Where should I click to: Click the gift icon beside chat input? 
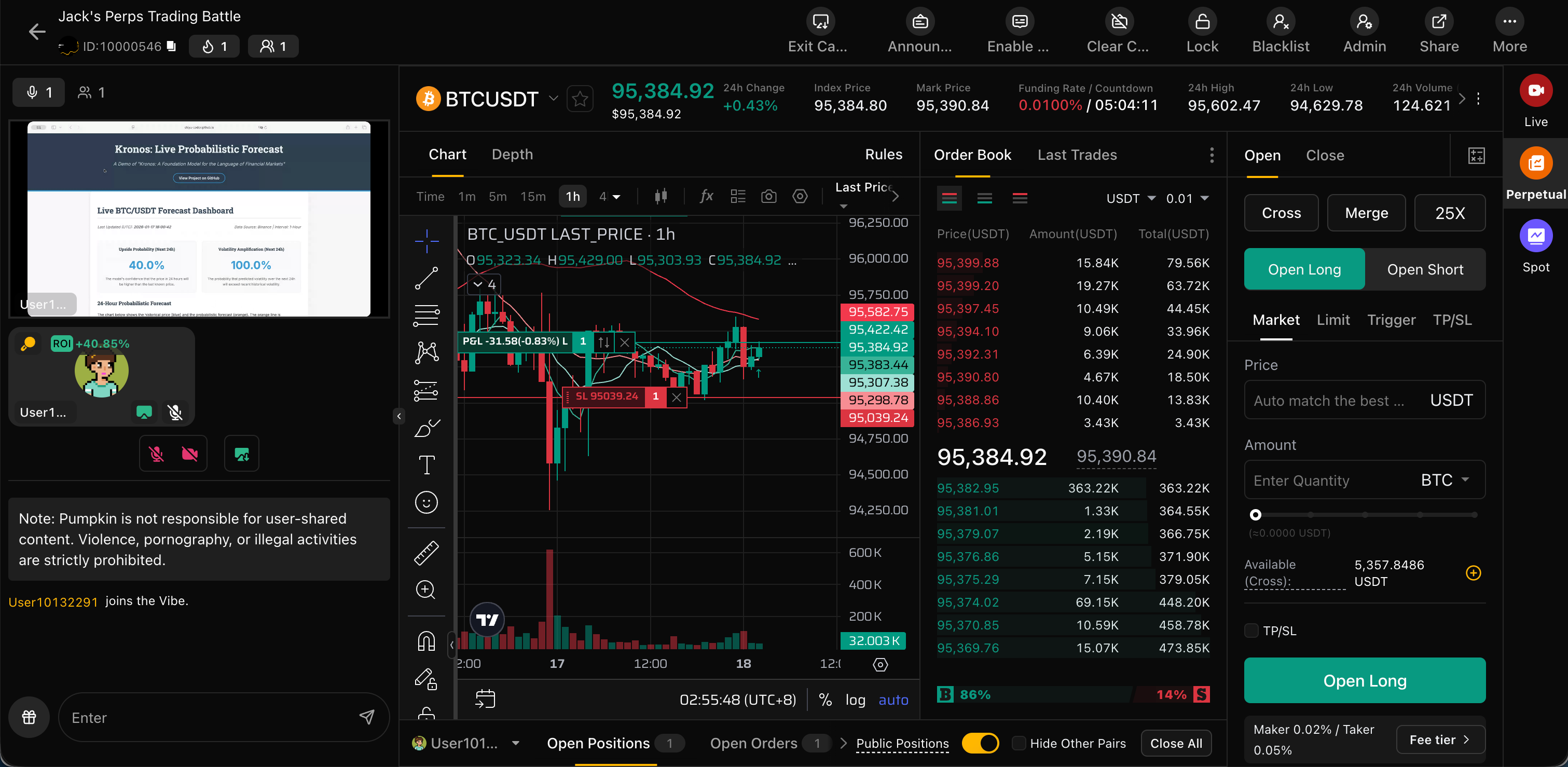point(29,717)
